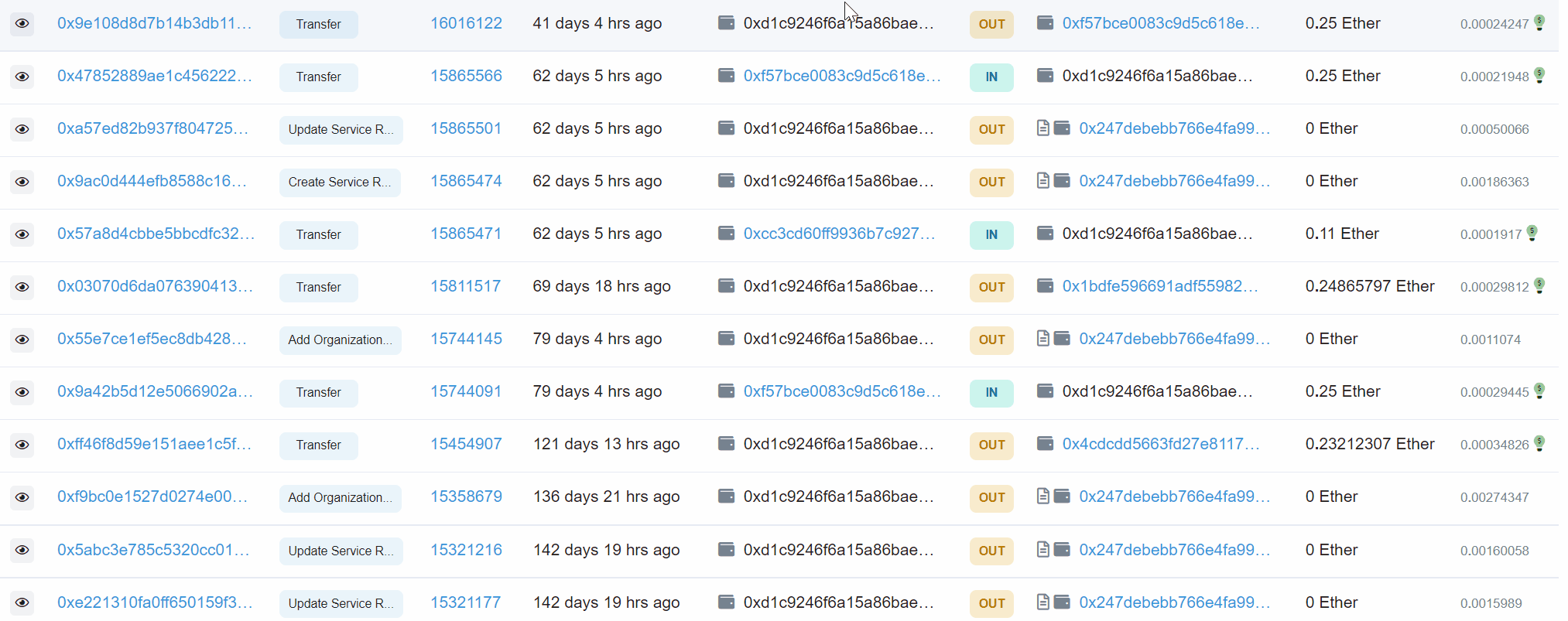Open recipient address 0x4cdcdd5663fd27e8117
Viewport: 1568px width, 621px height.
coord(1161,444)
